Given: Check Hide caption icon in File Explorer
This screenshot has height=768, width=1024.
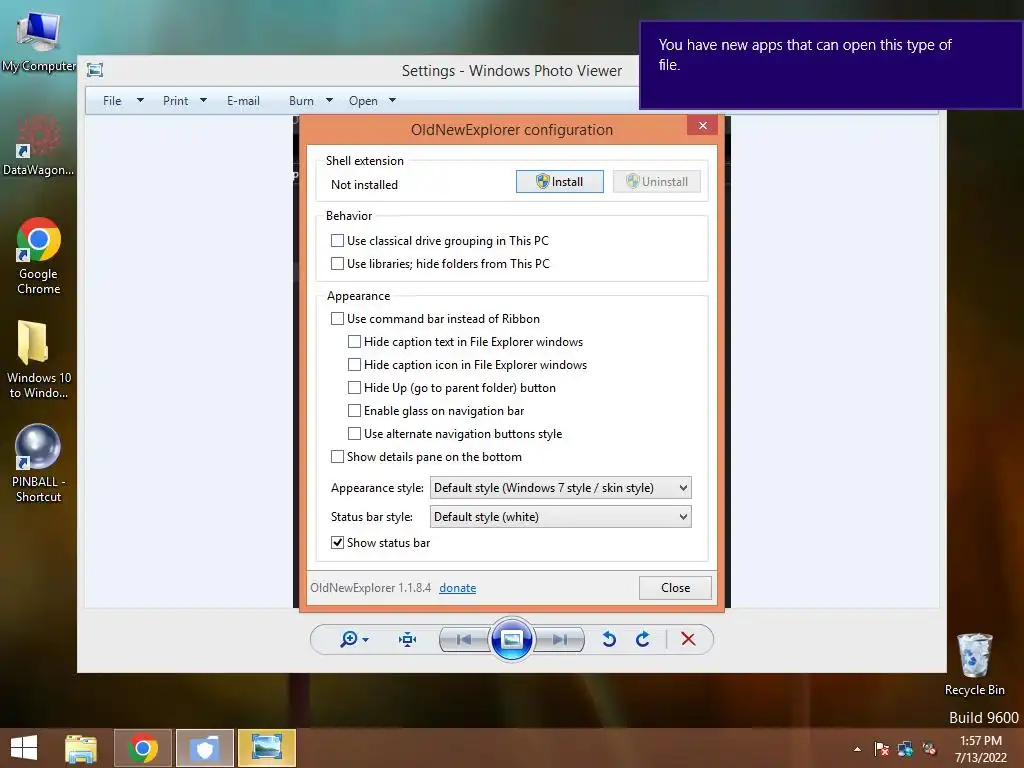Looking at the screenshot, I should pyautogui.click(x=467, y=364).
